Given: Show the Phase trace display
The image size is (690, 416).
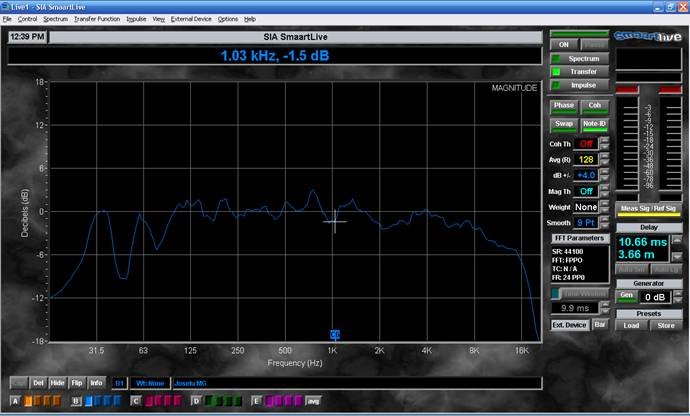Looking at the screenshot, I should click(564, 106).
